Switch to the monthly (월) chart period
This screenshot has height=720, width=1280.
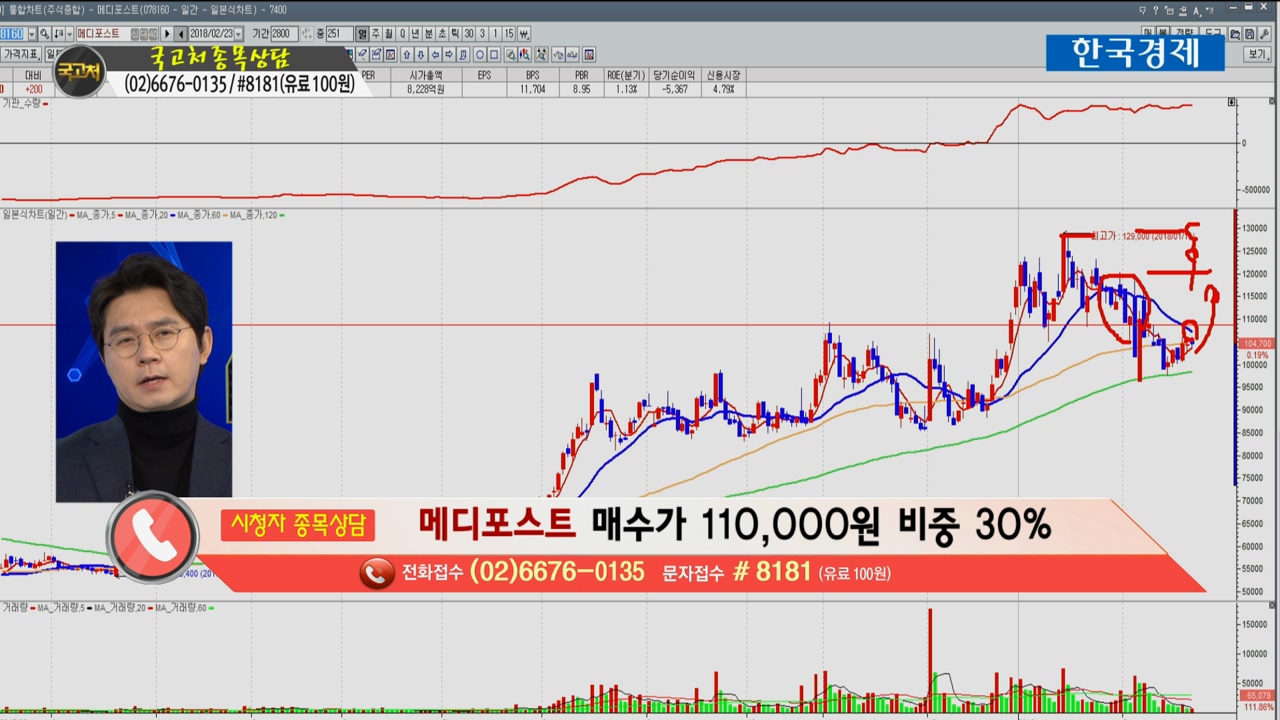pos(389,34)
